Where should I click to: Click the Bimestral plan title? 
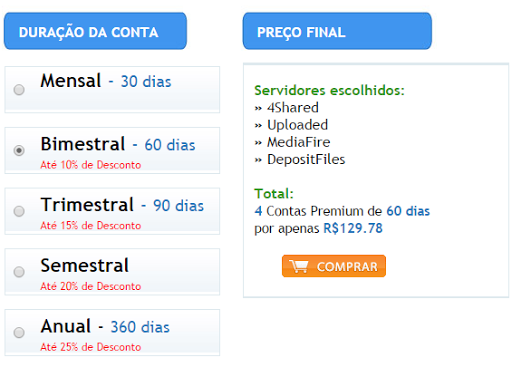[83, 144]
